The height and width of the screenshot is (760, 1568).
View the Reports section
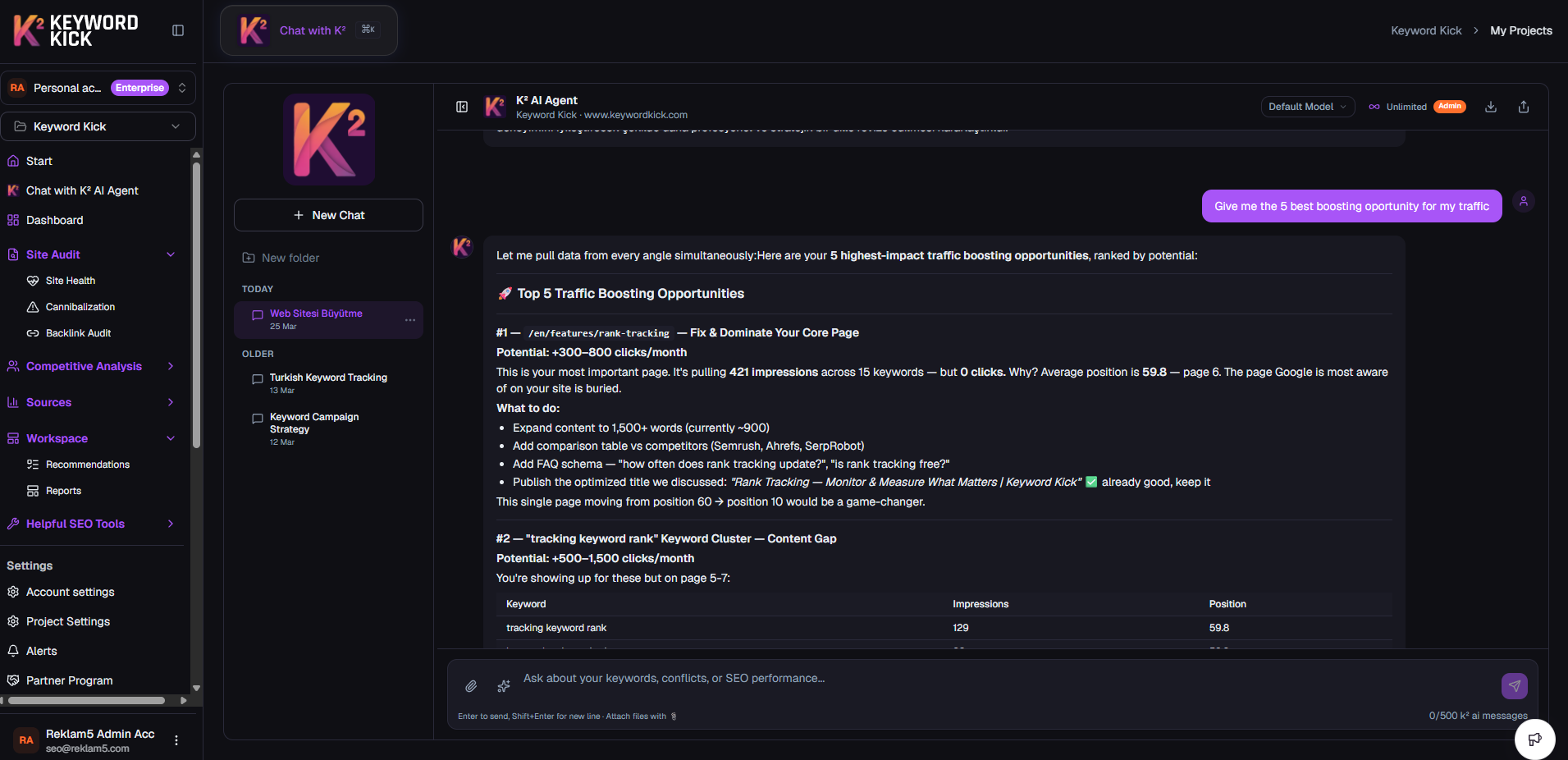[x=63, y=490]
